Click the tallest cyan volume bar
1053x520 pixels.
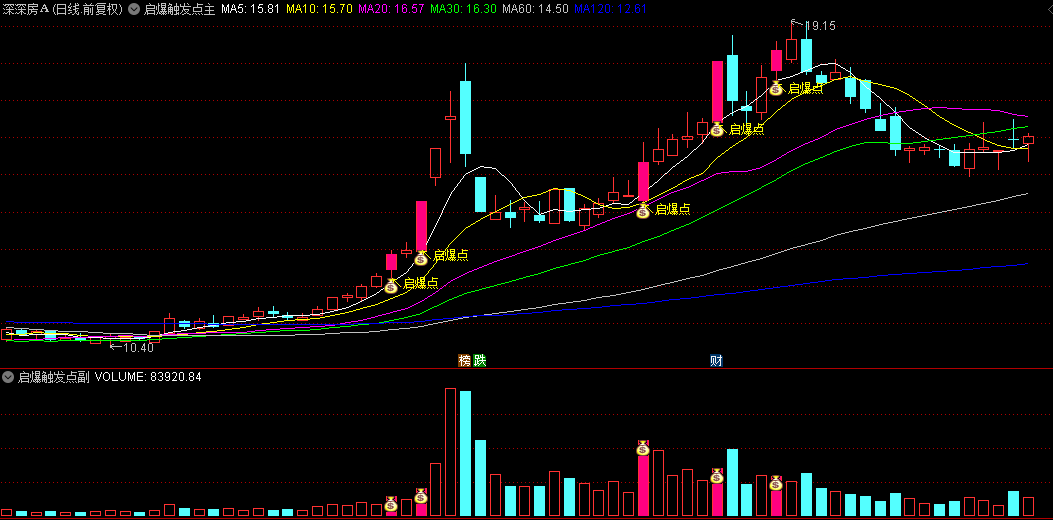[x=465, y=453]
